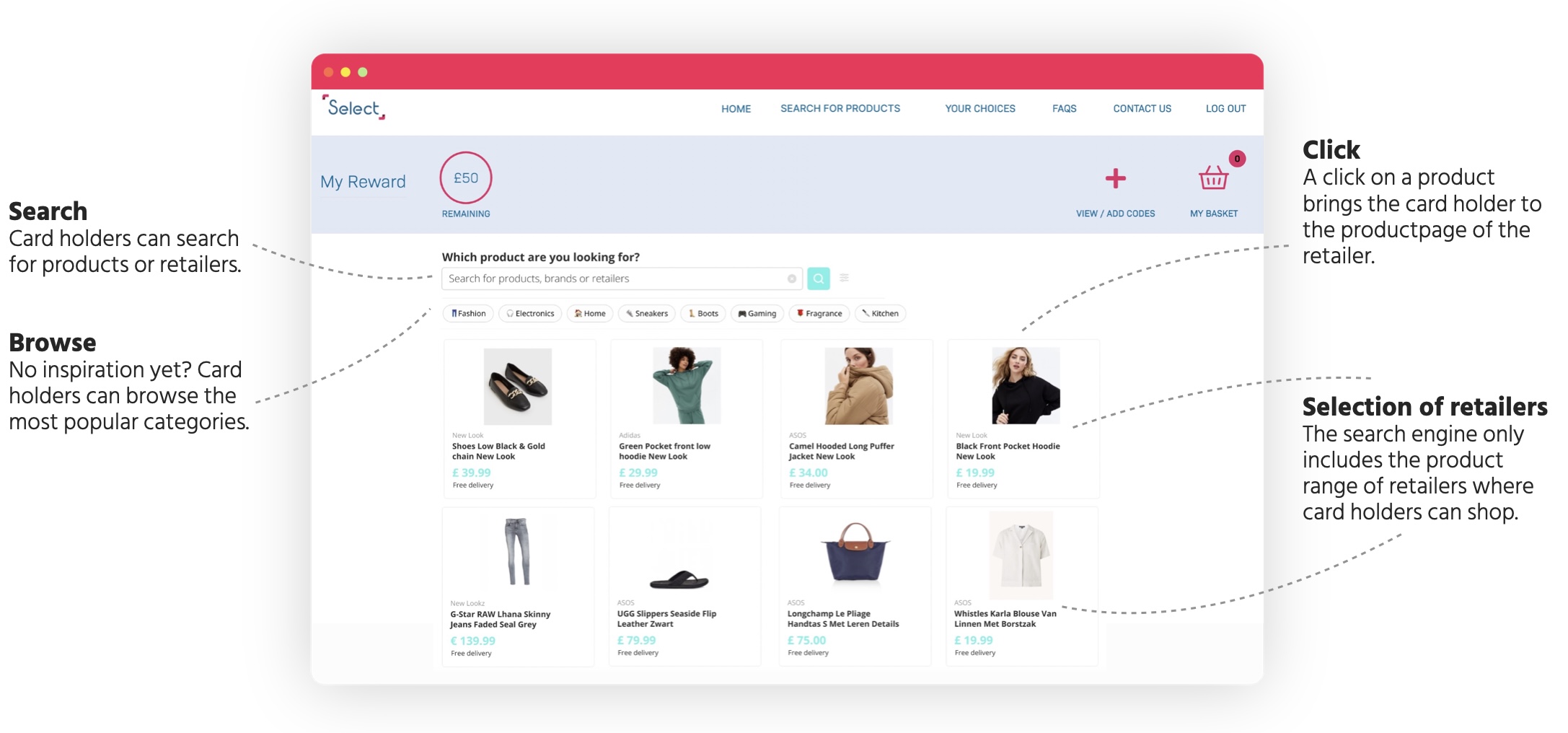Screen dimensions: 1568x733
Task: Browse the Kitchen category
Action: (x=881, y=313)
